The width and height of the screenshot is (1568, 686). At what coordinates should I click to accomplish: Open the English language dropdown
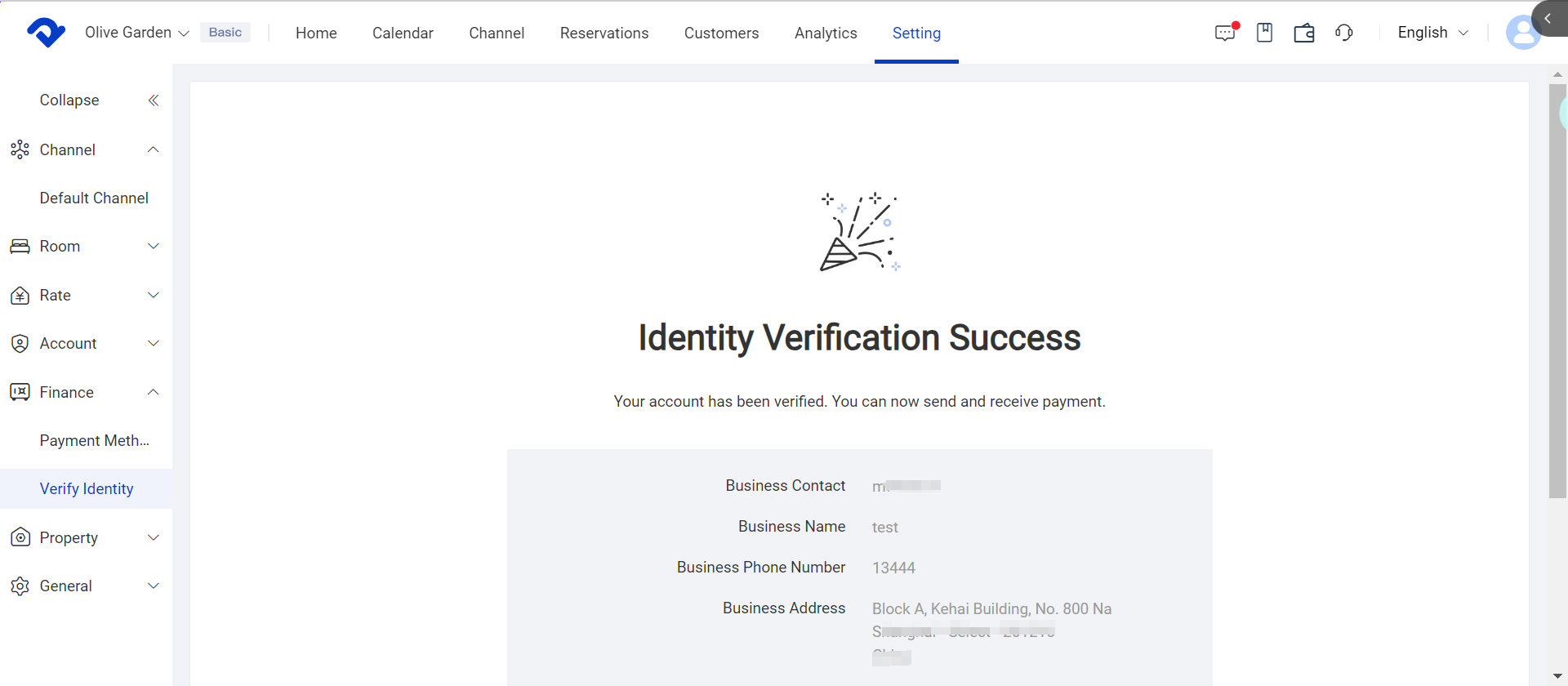(1432, 33)
